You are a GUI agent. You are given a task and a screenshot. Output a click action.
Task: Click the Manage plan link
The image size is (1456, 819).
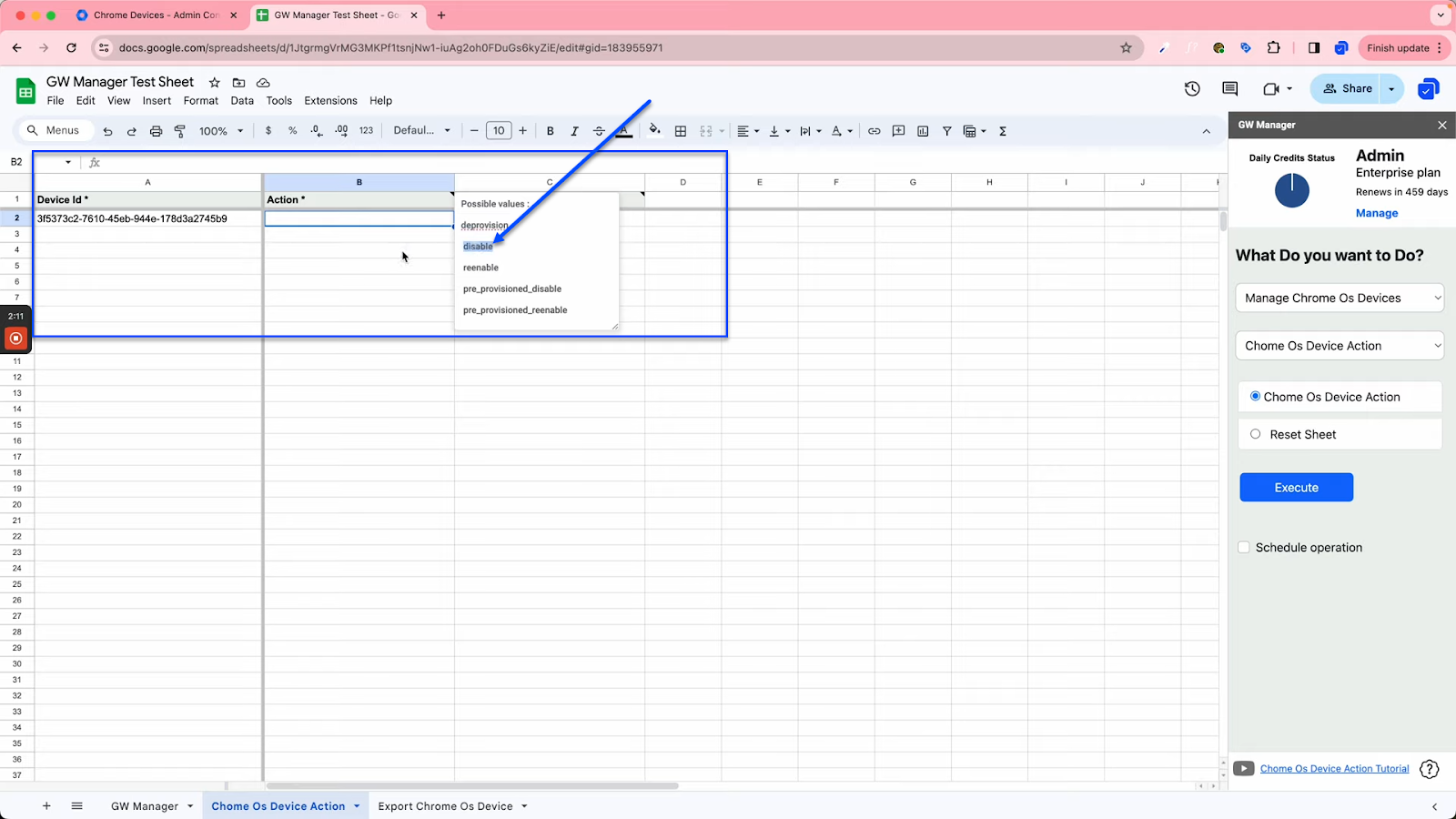click(x=1377, y=213)
